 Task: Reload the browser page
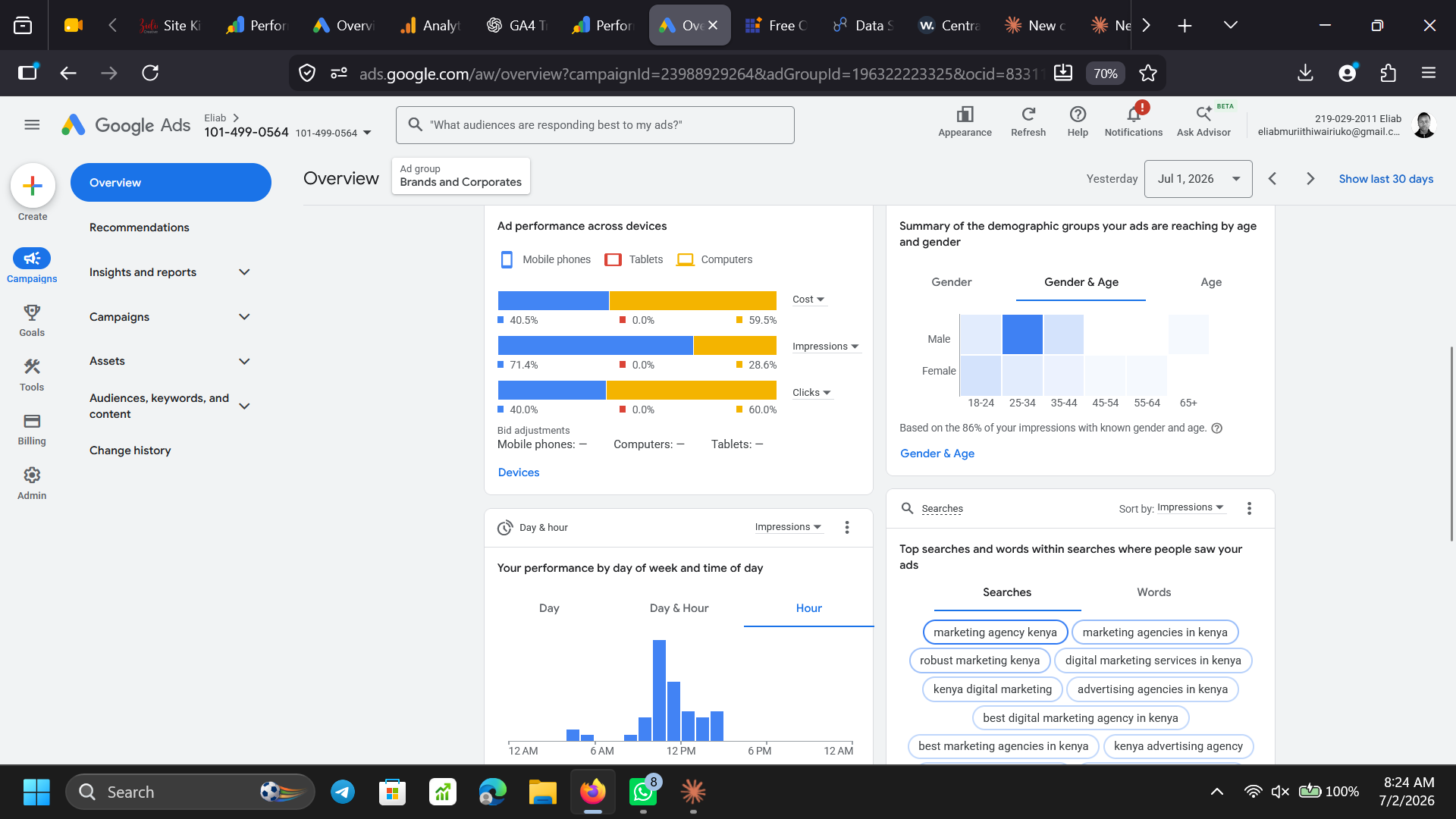(x=150, y=73)
